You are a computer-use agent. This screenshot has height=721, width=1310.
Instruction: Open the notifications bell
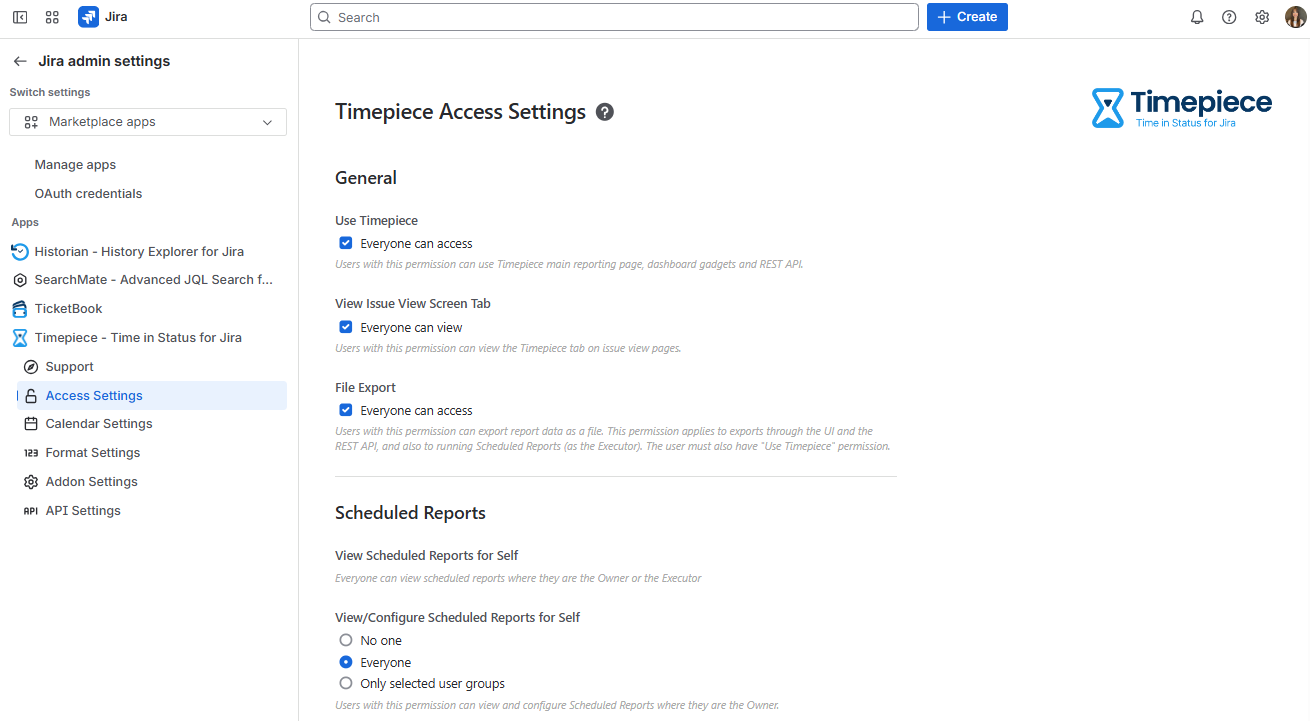click(x=1197, y=17)
